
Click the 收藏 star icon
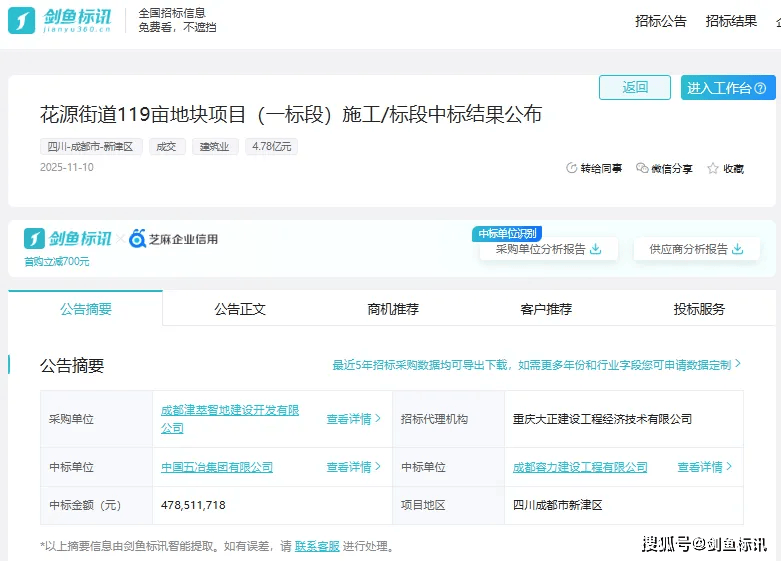click(x=713, y=169)
